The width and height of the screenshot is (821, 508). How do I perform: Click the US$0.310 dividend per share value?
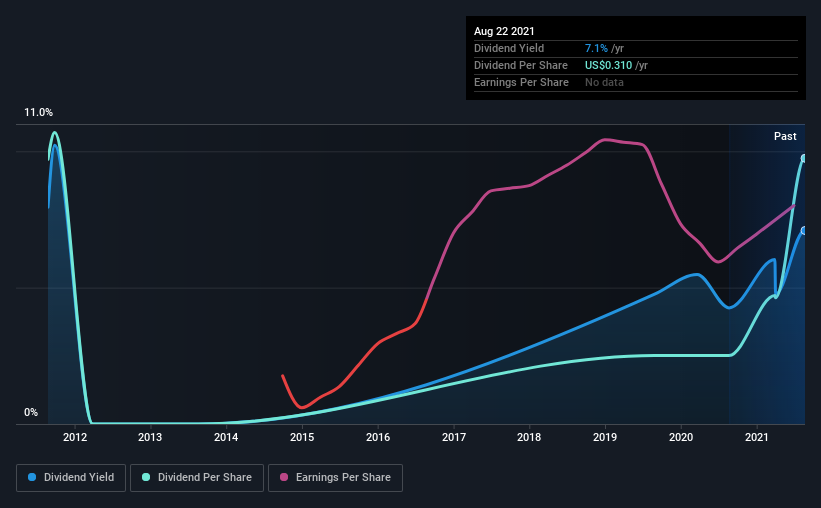tap(618, 65)
